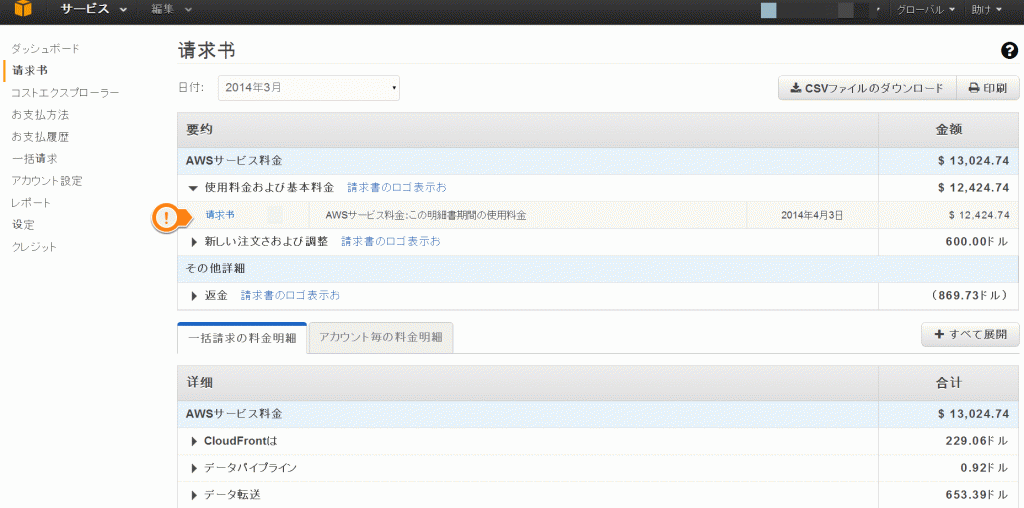Expand the 新しい注文さおよび調整 row

[x=194, y=242]
